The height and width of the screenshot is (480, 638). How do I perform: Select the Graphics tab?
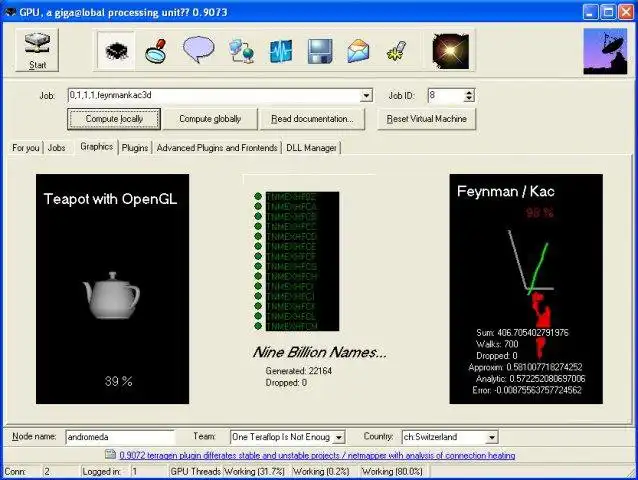[x=96, y=146]
